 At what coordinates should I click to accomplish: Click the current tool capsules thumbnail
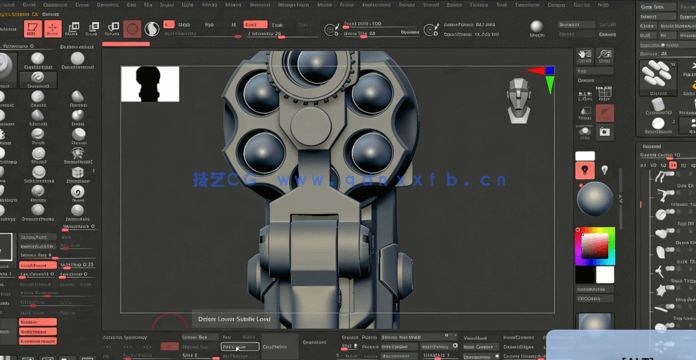658,78
